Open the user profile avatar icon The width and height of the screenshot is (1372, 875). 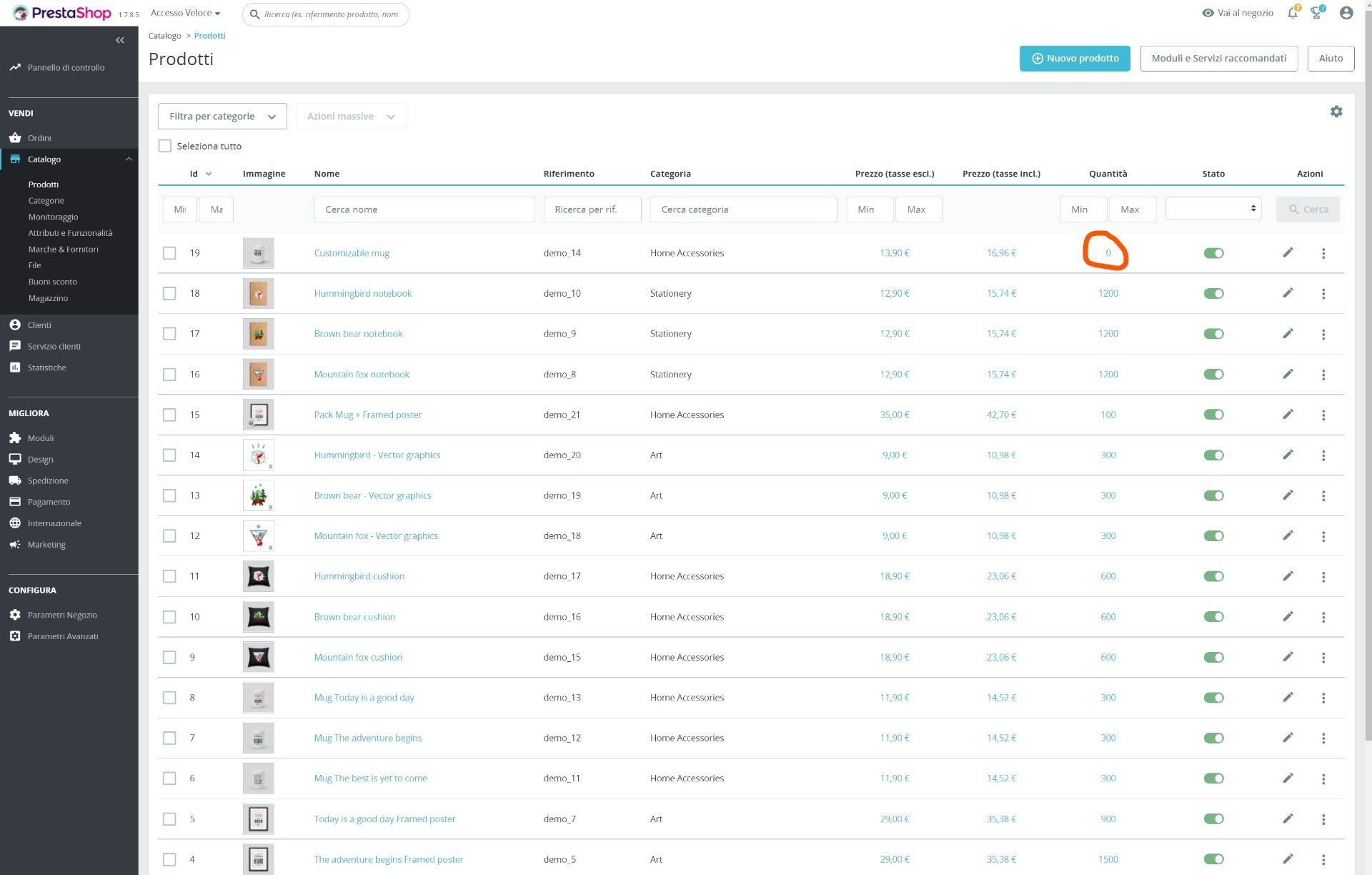[1346, 13]
